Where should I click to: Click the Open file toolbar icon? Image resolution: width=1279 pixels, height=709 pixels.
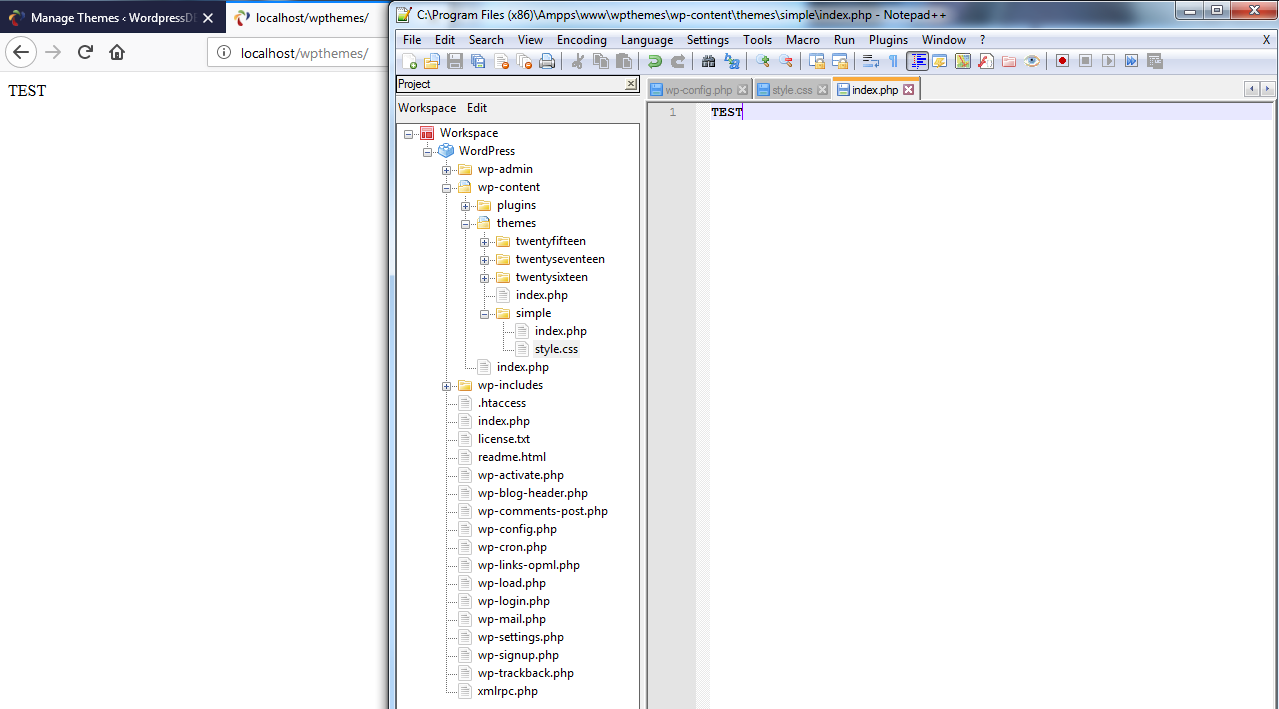(432, 61)
